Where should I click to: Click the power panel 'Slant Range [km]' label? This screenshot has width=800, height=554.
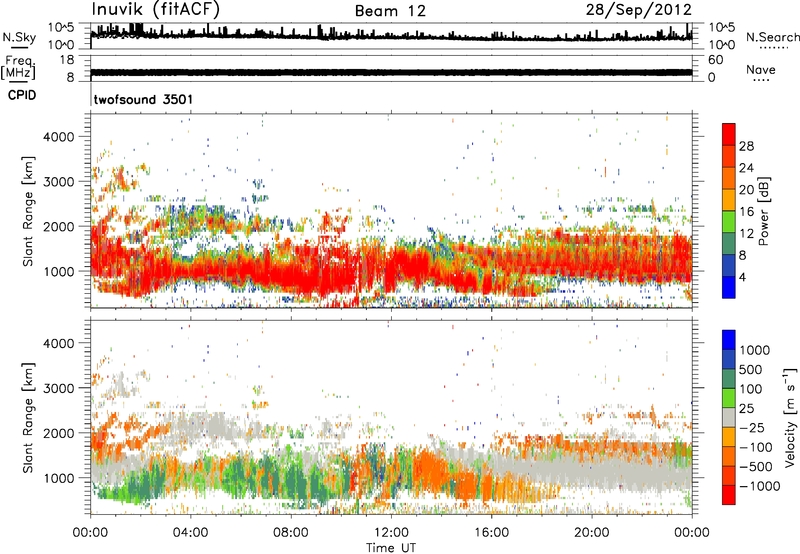tap(28, 211)
